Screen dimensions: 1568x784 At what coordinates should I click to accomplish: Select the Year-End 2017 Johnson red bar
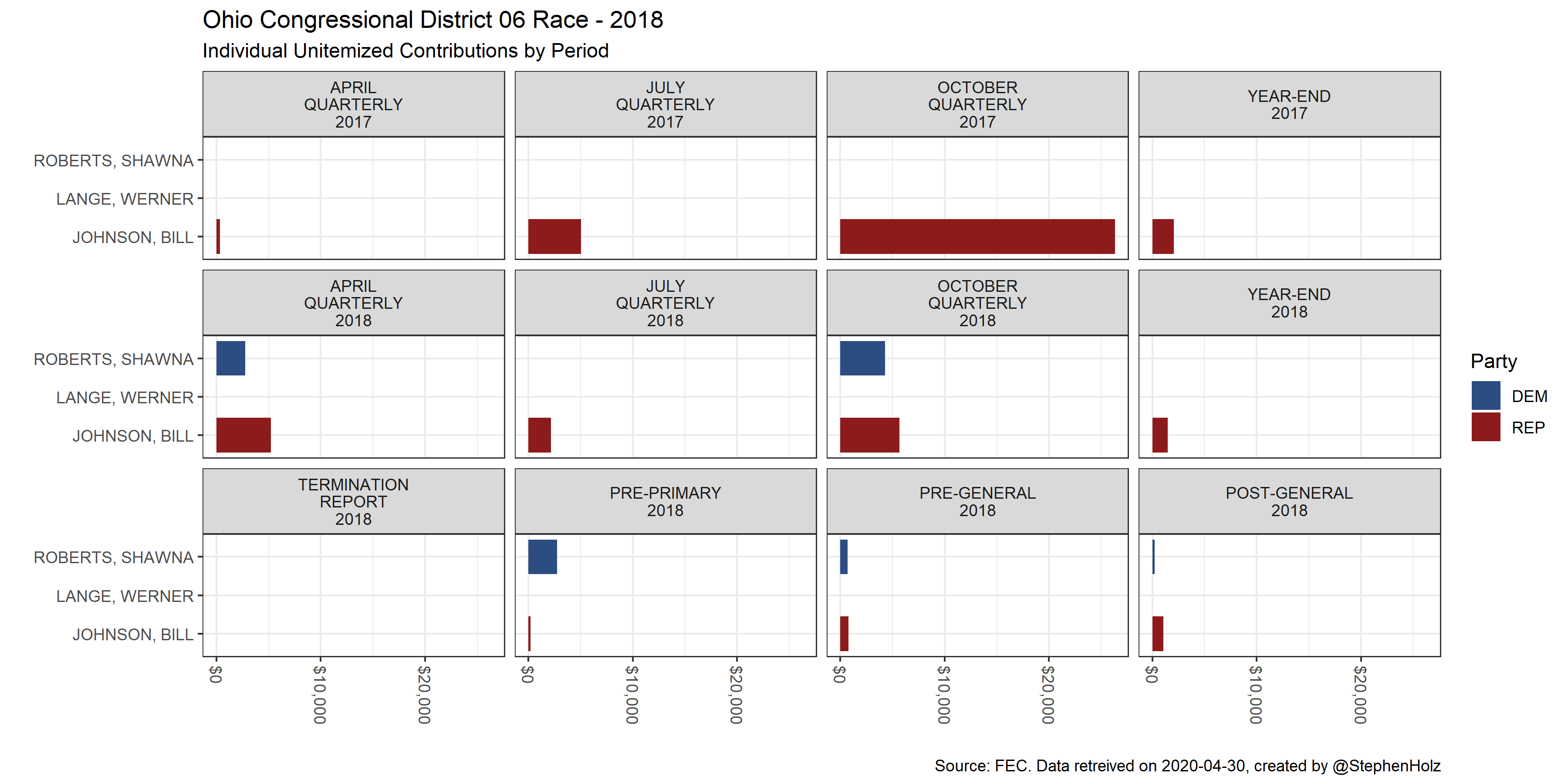(x=1162, y=236)
